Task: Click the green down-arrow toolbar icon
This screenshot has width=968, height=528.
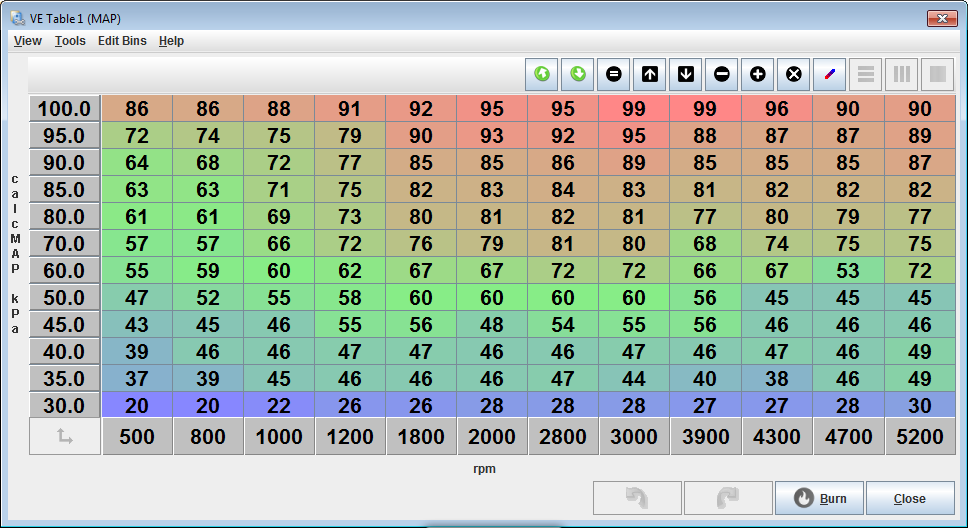Action: 578,74
